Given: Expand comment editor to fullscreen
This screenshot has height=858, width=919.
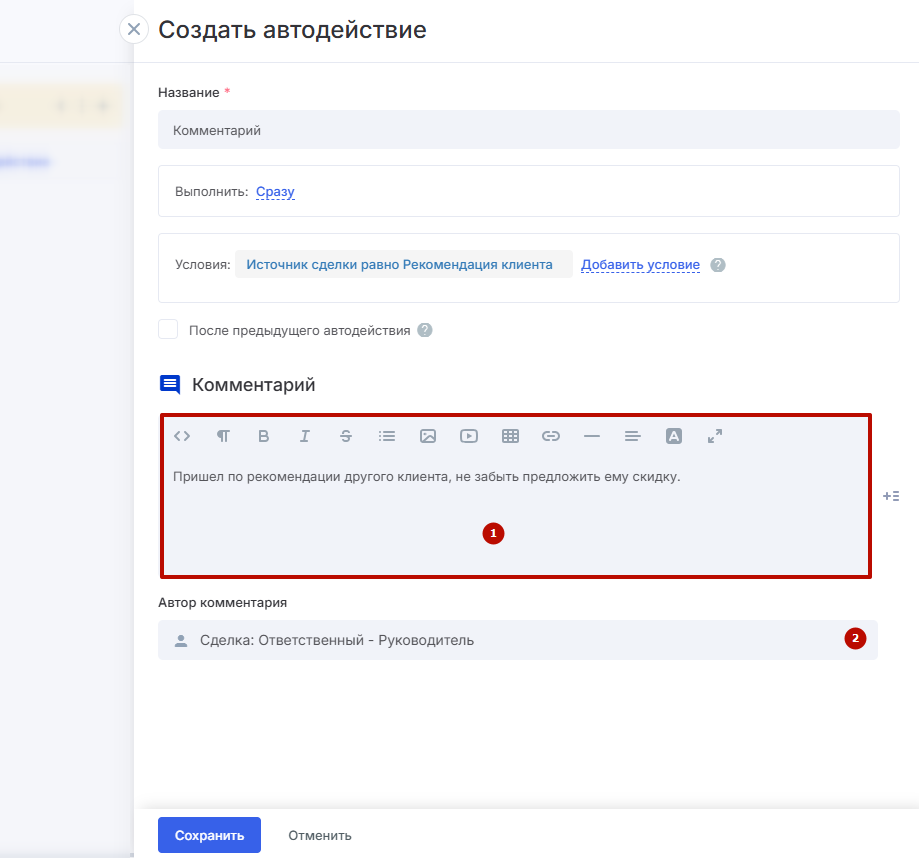Looking at the screenshot, I should 715,436.
